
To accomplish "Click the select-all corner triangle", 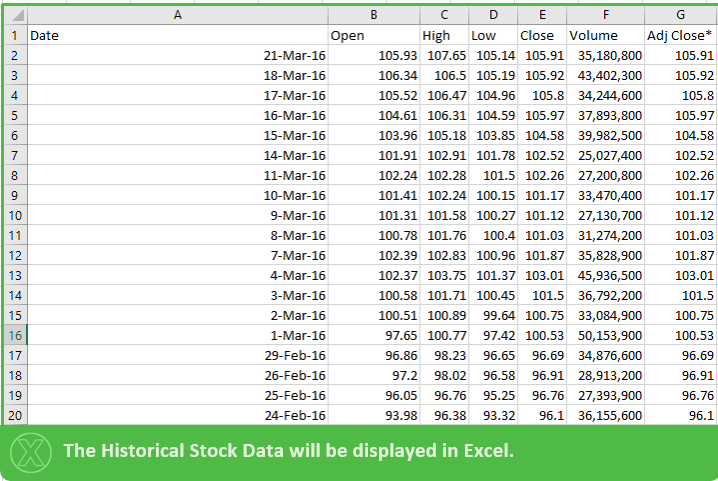I will pos(16,15).
